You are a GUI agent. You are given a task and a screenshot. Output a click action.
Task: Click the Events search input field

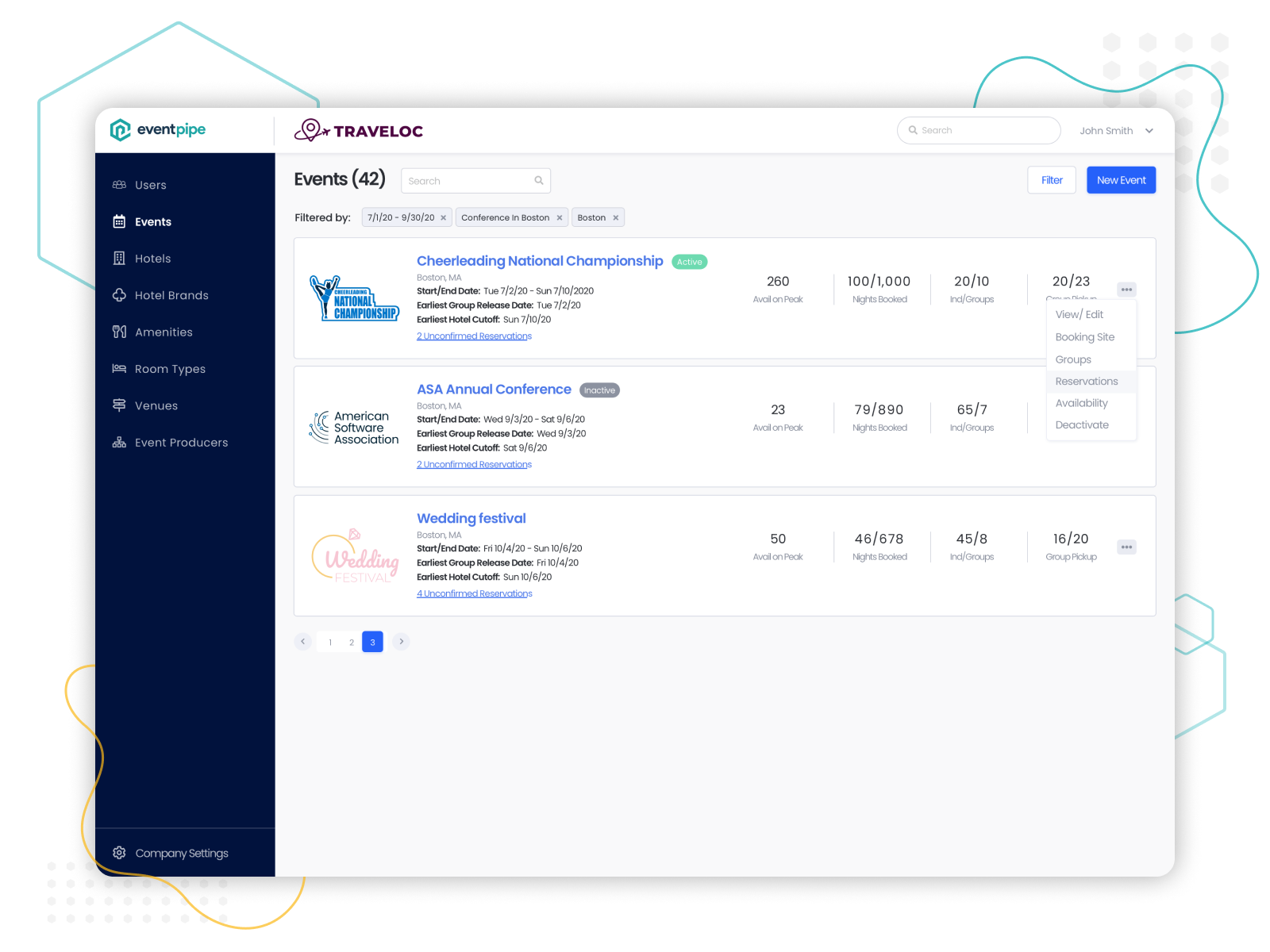pos(468,180)
